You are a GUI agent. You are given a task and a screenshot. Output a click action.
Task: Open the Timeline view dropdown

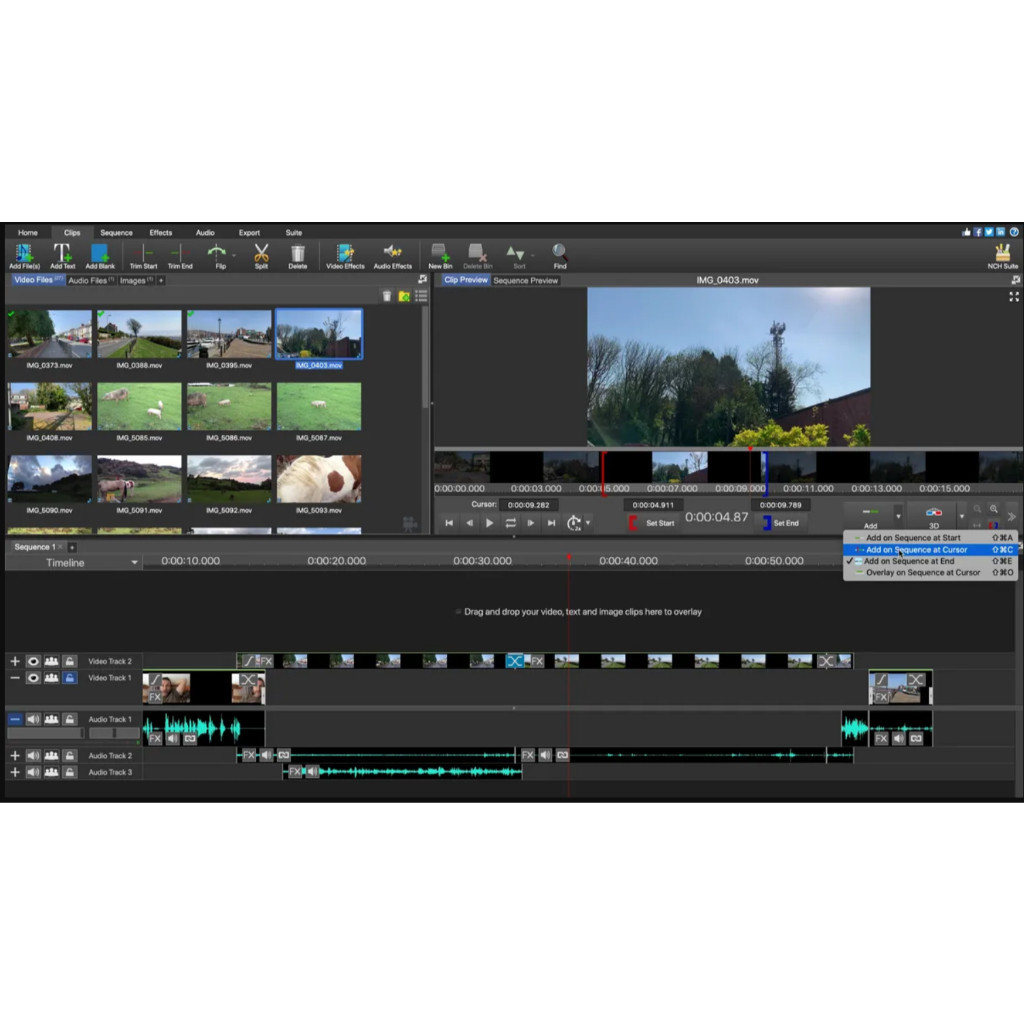(x=135, y=562)
